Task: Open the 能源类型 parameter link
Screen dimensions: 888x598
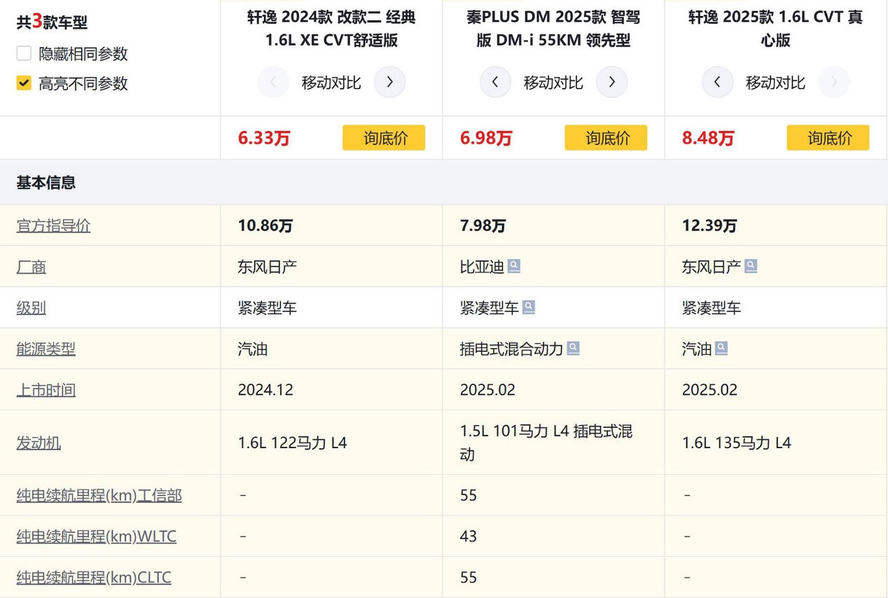Action: point(46,349)
